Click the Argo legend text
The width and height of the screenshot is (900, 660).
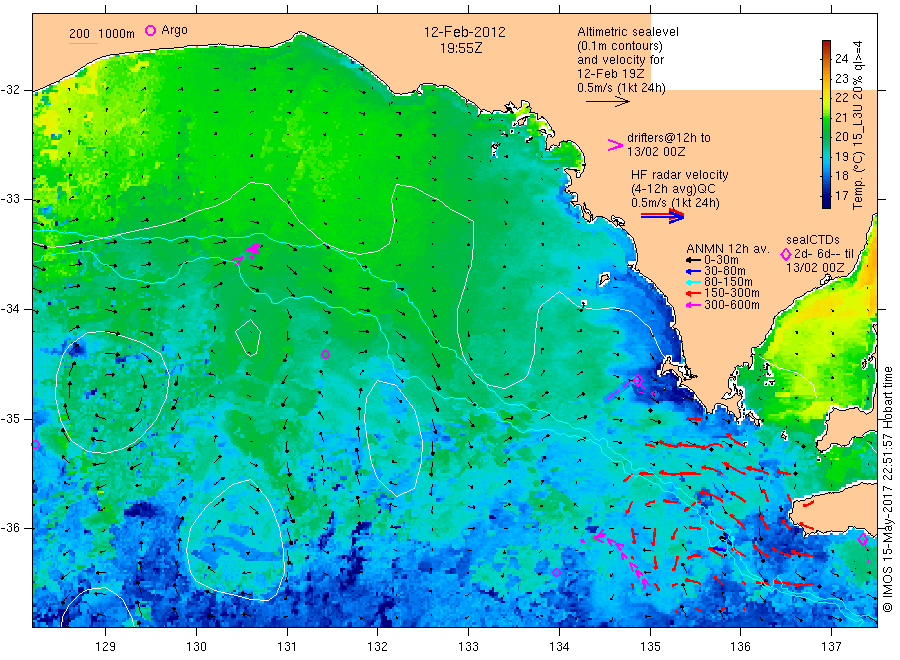tap(174, 30)
